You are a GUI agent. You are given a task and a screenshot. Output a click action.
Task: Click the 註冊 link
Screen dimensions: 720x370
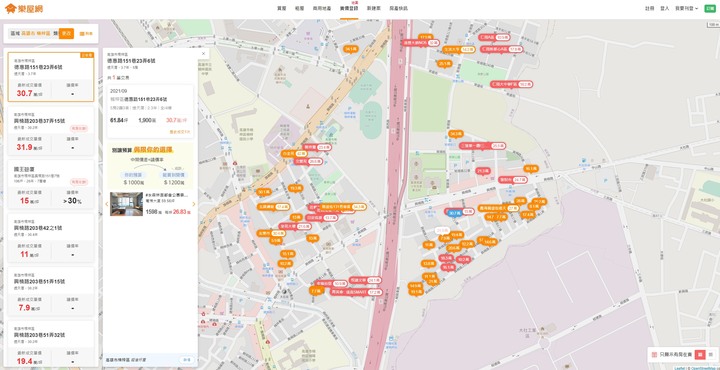[649, 8]
